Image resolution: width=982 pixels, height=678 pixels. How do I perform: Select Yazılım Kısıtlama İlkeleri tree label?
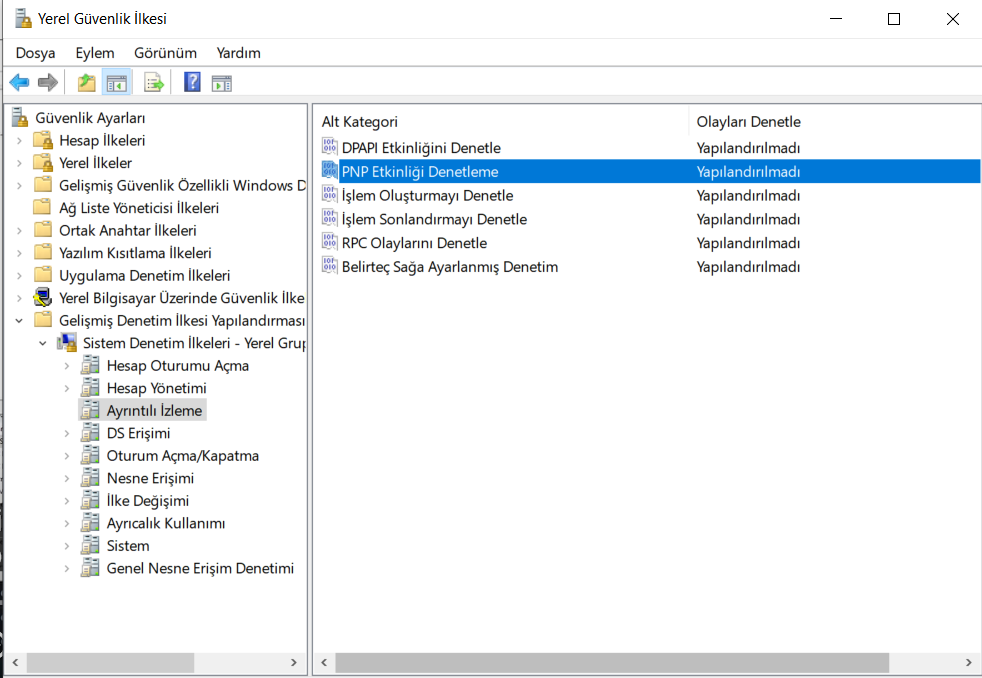tap(135, 253)
